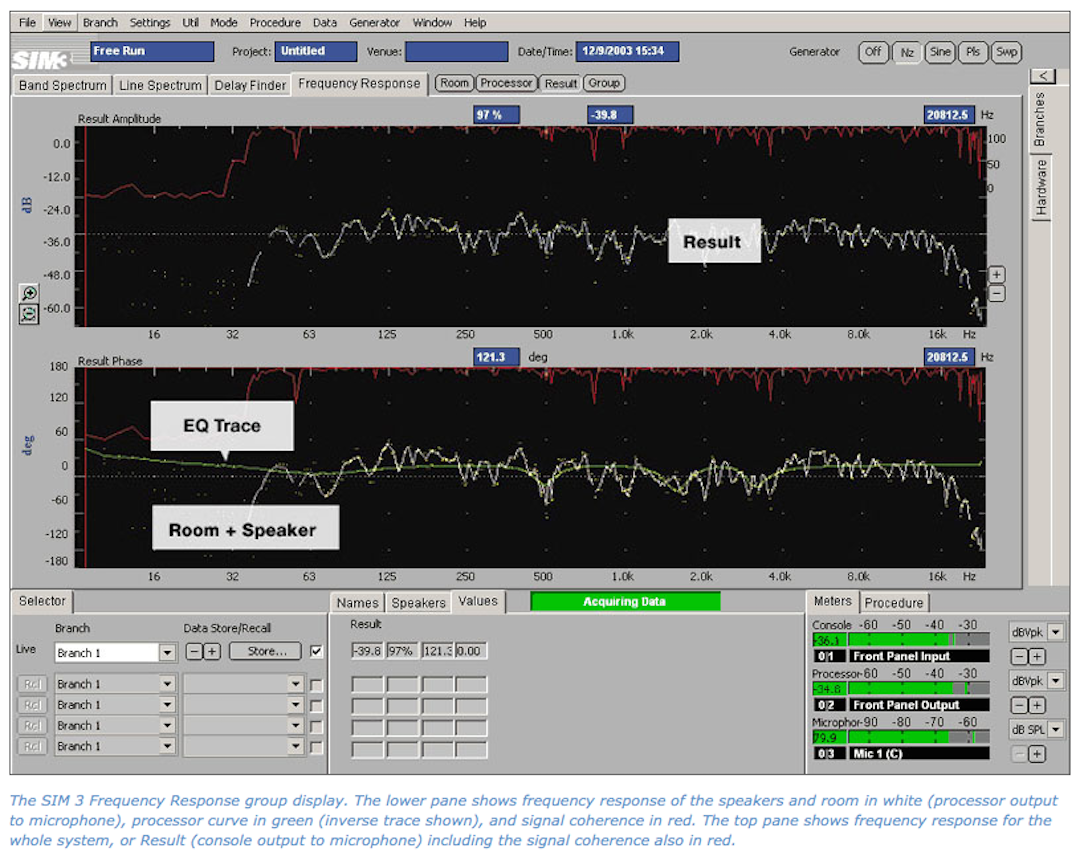This screenshot has height=860, width=1080.
Task: Click the plus button beside Store
Action: click(x=212, y=652)
